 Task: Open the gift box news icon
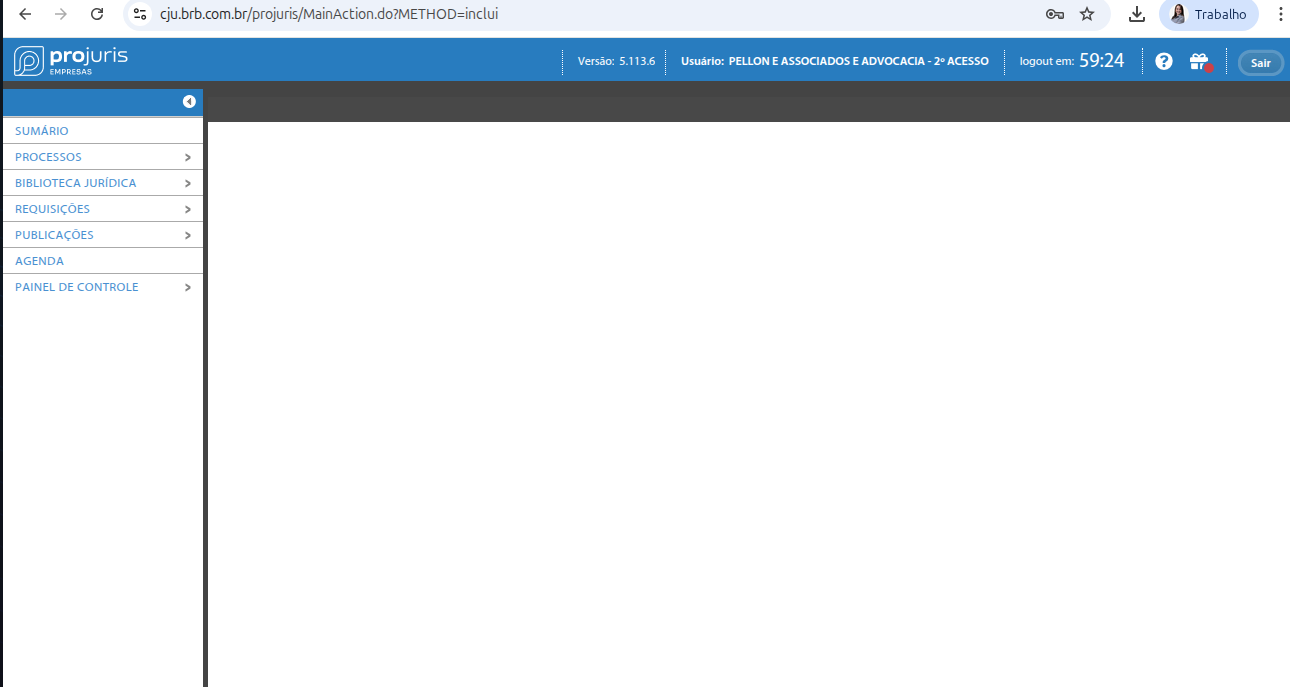(x=1199, y=62)
